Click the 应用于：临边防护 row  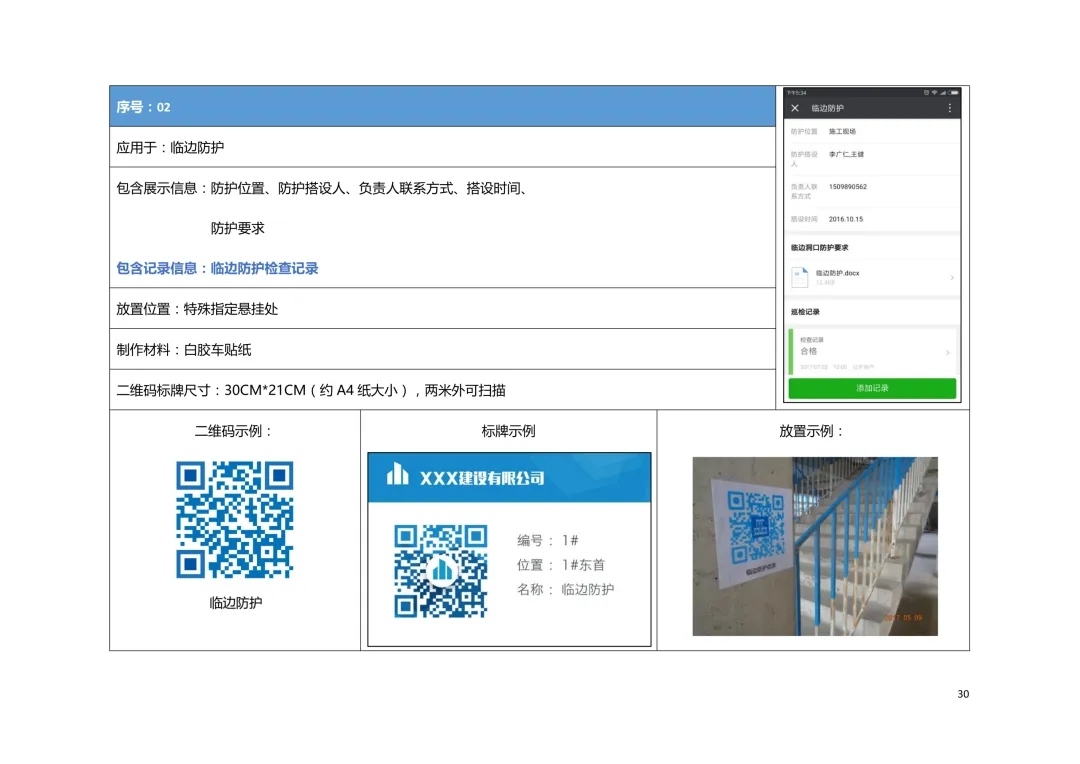pyautogui.click(x=442, y=147)
